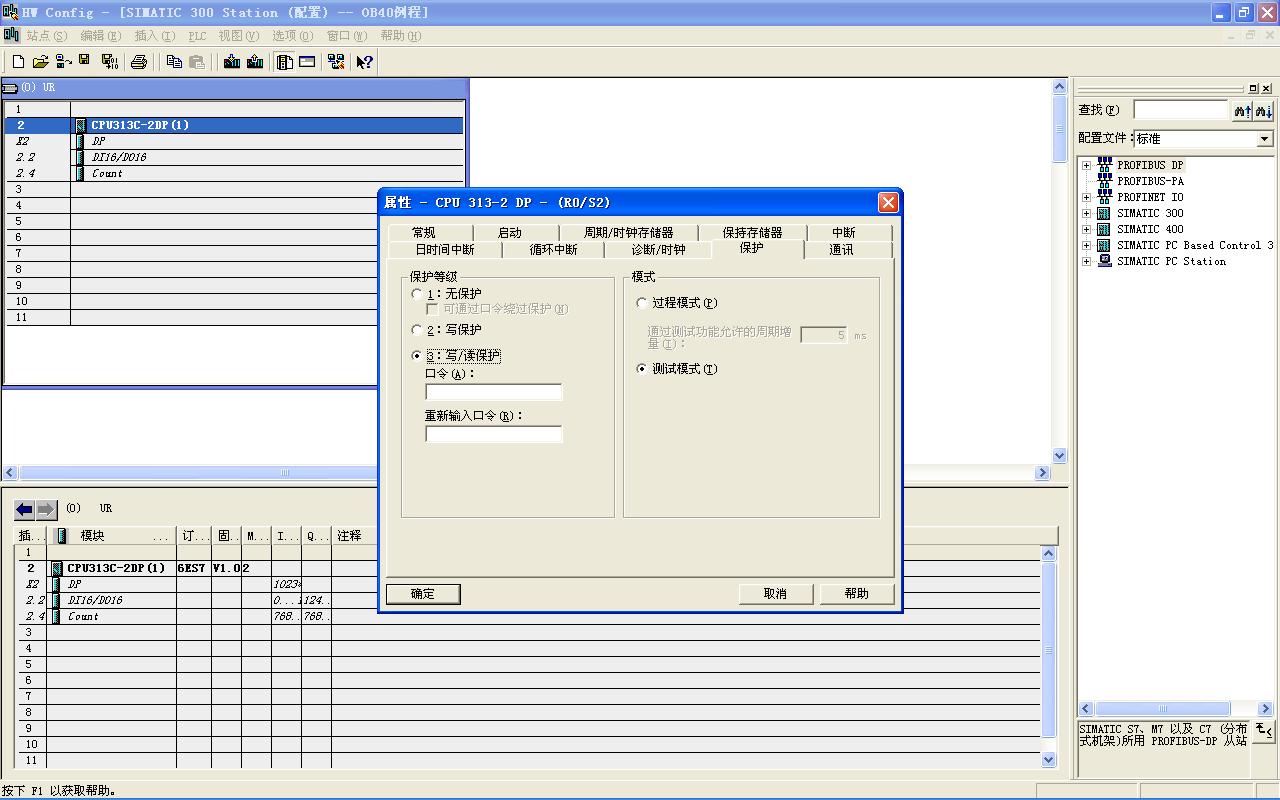Click the catalog panel undock icon
The height and width of the screenshot is (800, 1280).
tap(1253, 88)
